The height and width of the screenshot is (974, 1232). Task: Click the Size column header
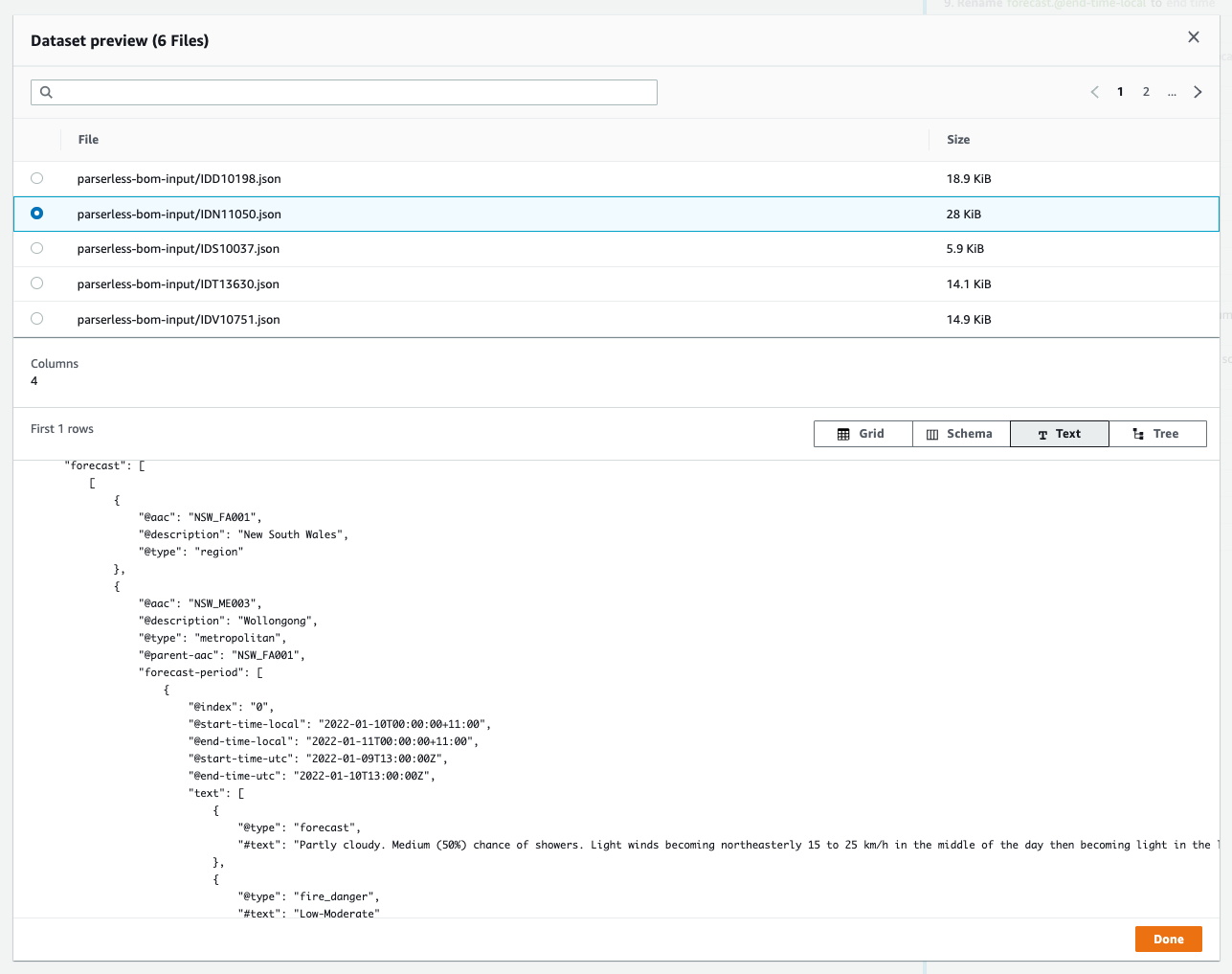(x=958, y=140)
